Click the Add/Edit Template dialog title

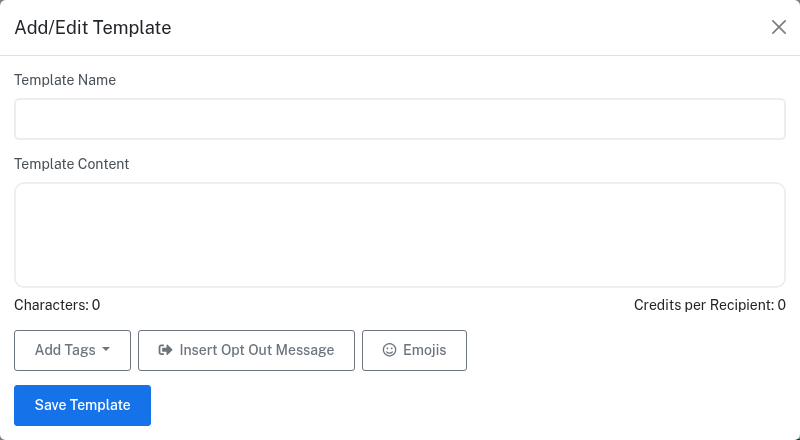coord(93,28)
